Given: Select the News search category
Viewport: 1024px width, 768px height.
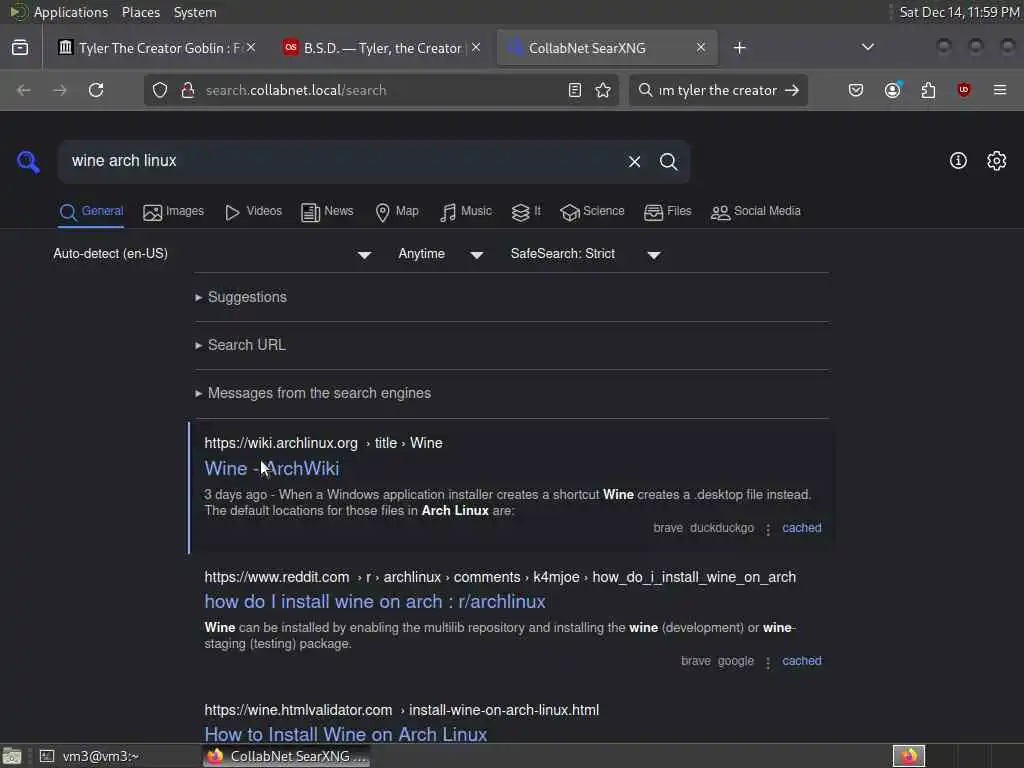Looking at the screenshot, I should tap(327, 212).
